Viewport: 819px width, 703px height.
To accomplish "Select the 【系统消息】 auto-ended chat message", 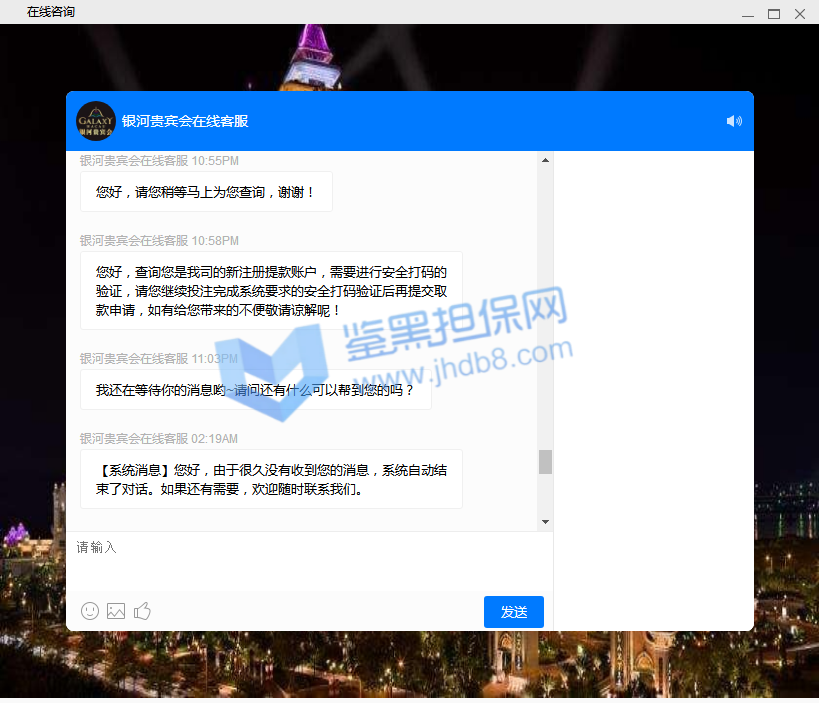I will click(271, 479).
